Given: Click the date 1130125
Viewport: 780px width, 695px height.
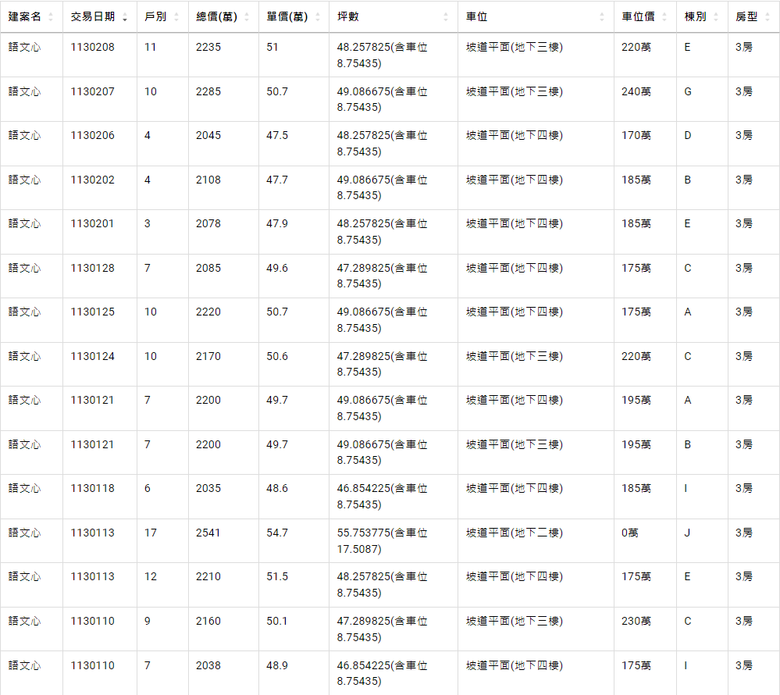Looking at the screenshot, I should coord(93,312).
